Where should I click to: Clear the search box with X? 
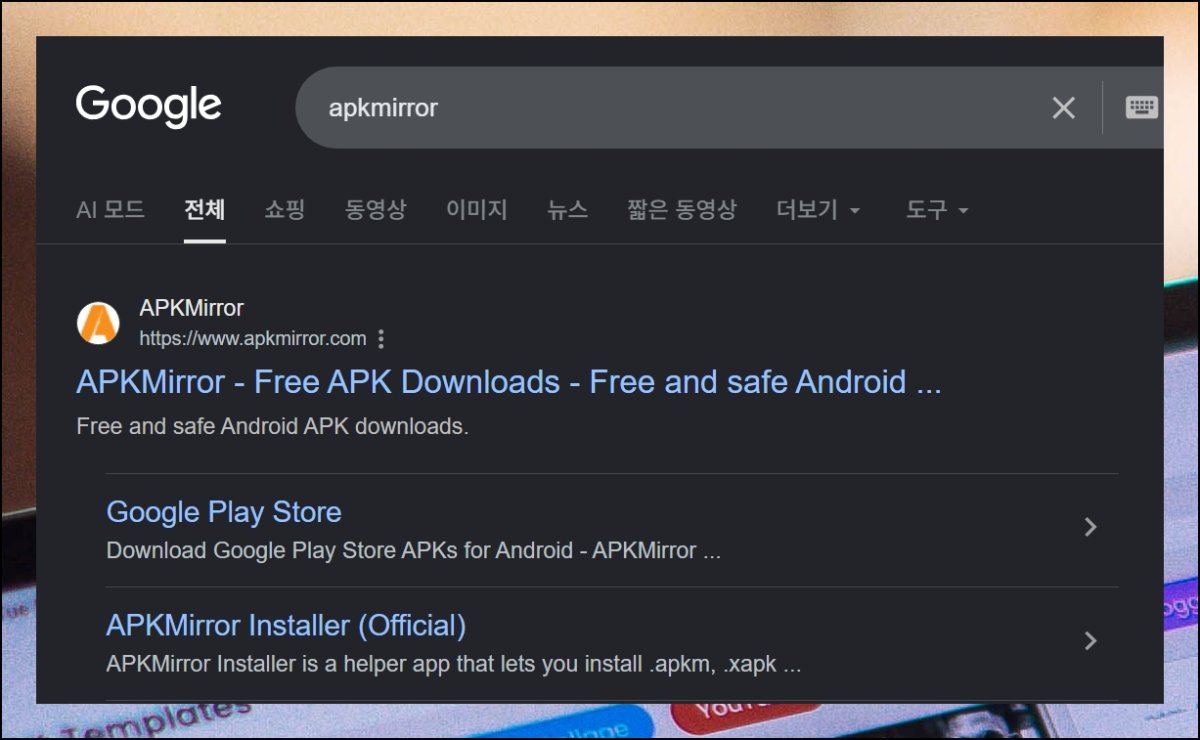click(x=1064, y=108)
